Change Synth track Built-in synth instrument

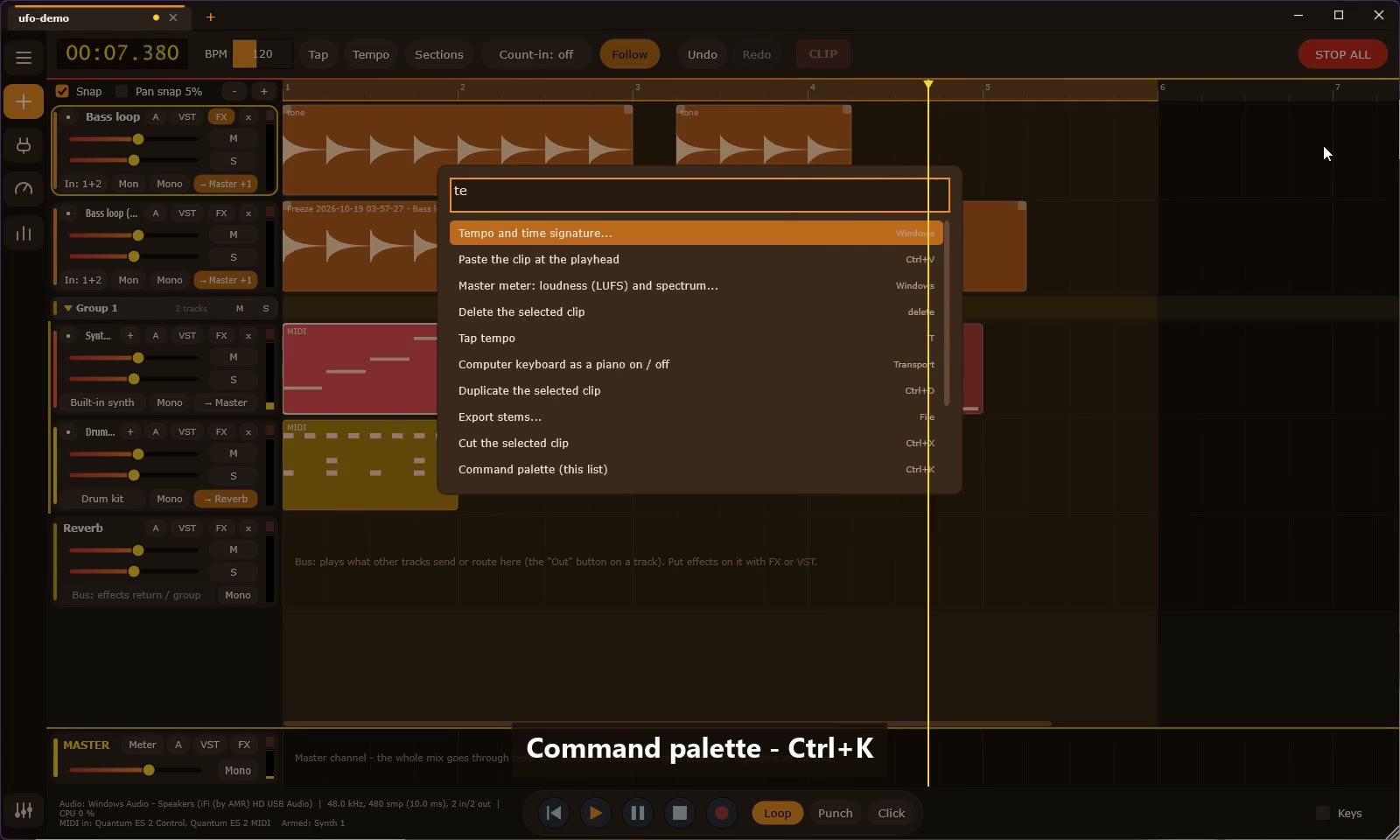click(102, 402)
